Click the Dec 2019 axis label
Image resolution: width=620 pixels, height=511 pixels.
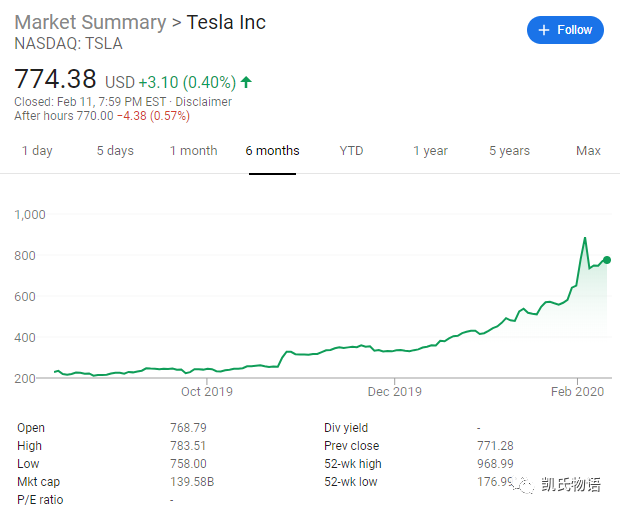click(x=394, y=391)
